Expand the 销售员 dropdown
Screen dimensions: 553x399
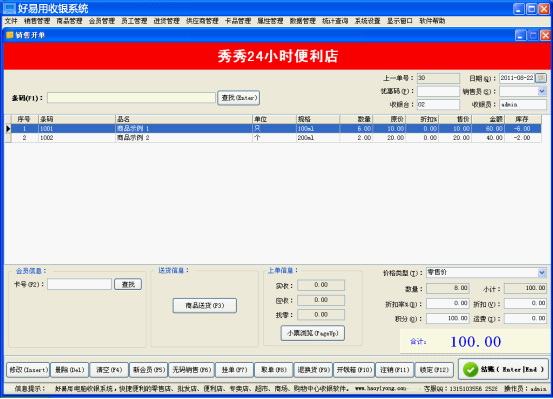pos(542,91)
